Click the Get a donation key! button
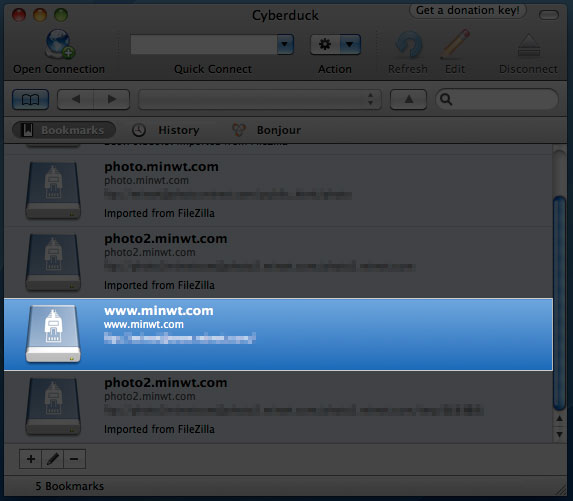Viewport: 573px width, 501px height. pos(468,10)
